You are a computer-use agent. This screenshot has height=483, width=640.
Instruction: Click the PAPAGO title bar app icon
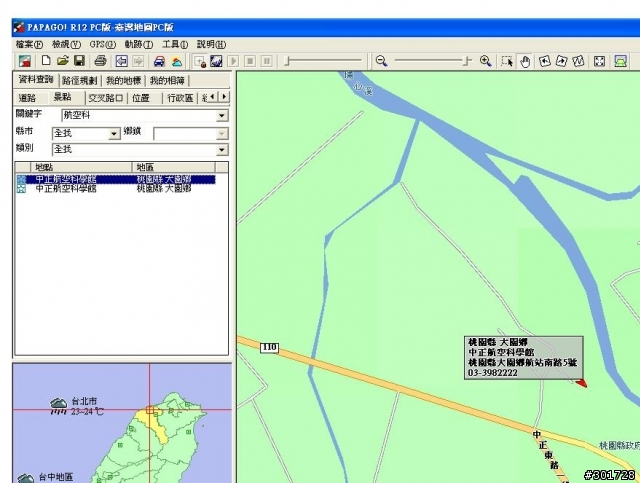click(19, 27)
